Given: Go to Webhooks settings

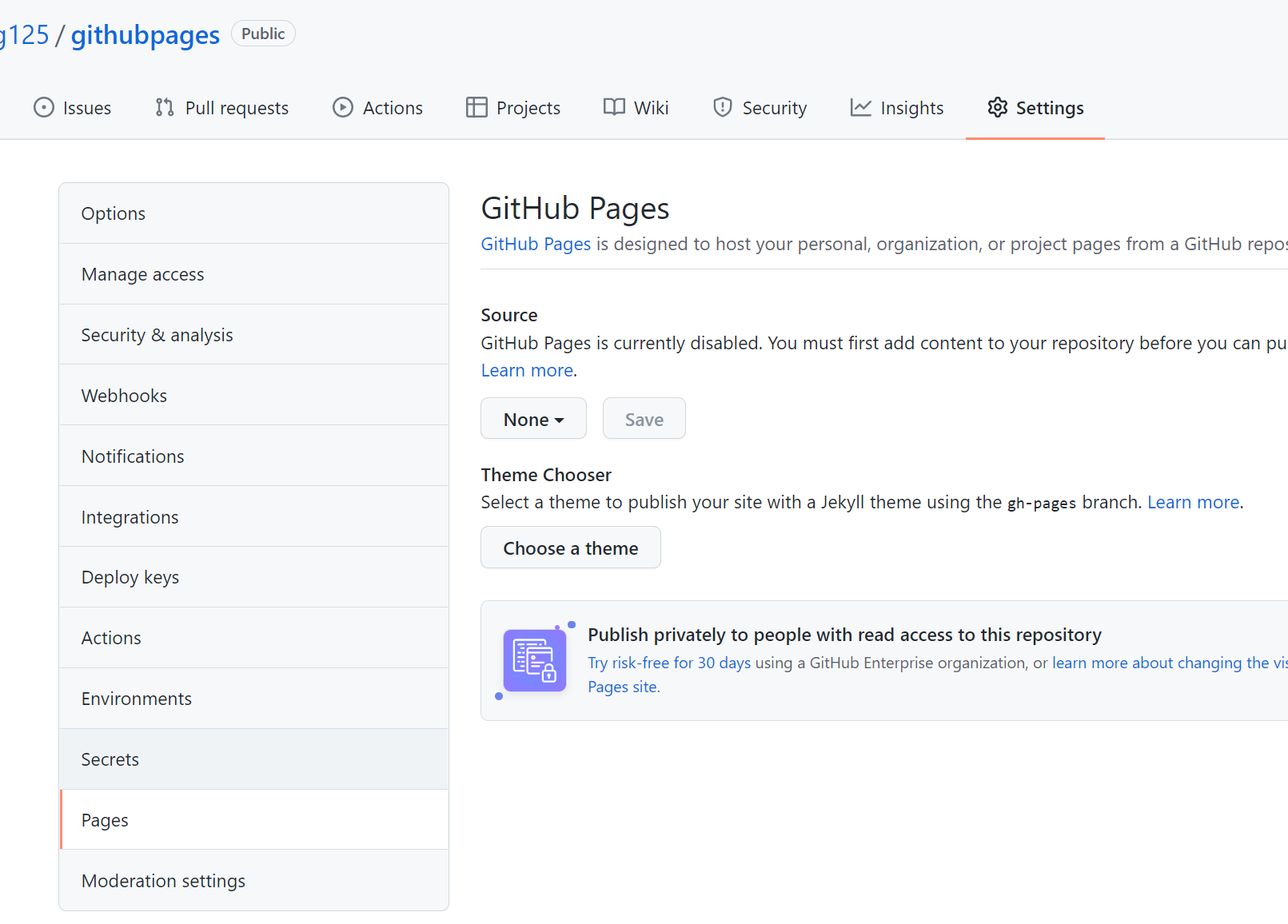Looking at the screenshot, I should 253,396.
